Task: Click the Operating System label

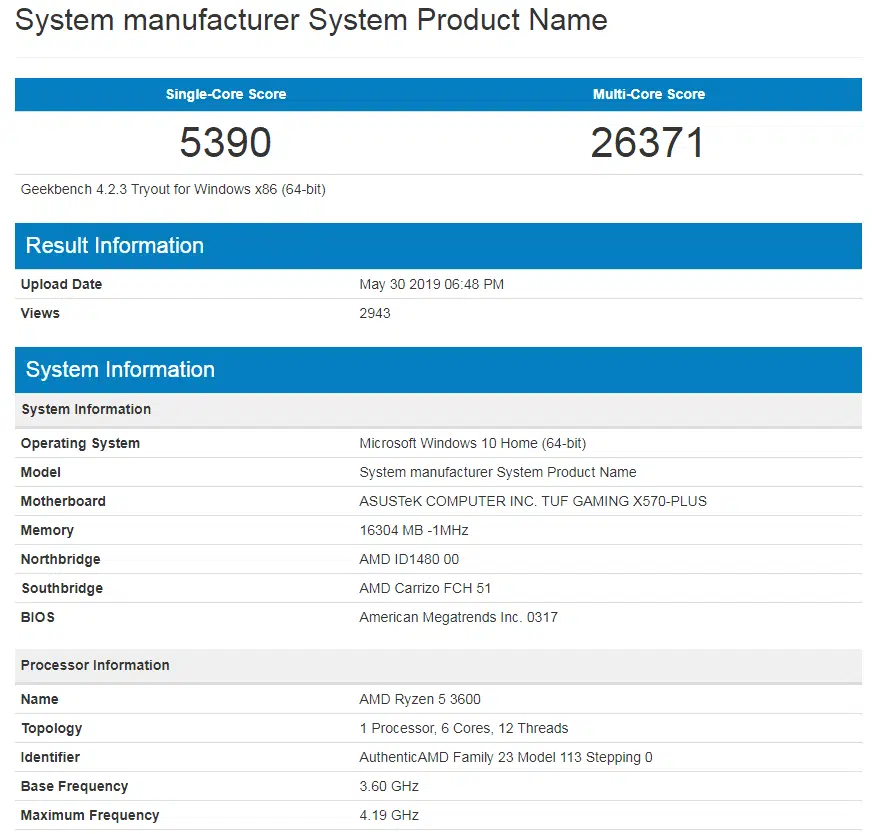Action: (x=80, y=444)
